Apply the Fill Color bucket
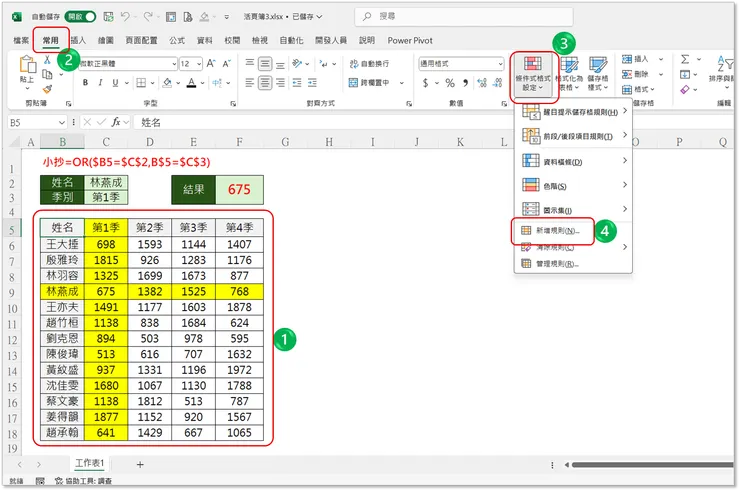 (167, 83)
